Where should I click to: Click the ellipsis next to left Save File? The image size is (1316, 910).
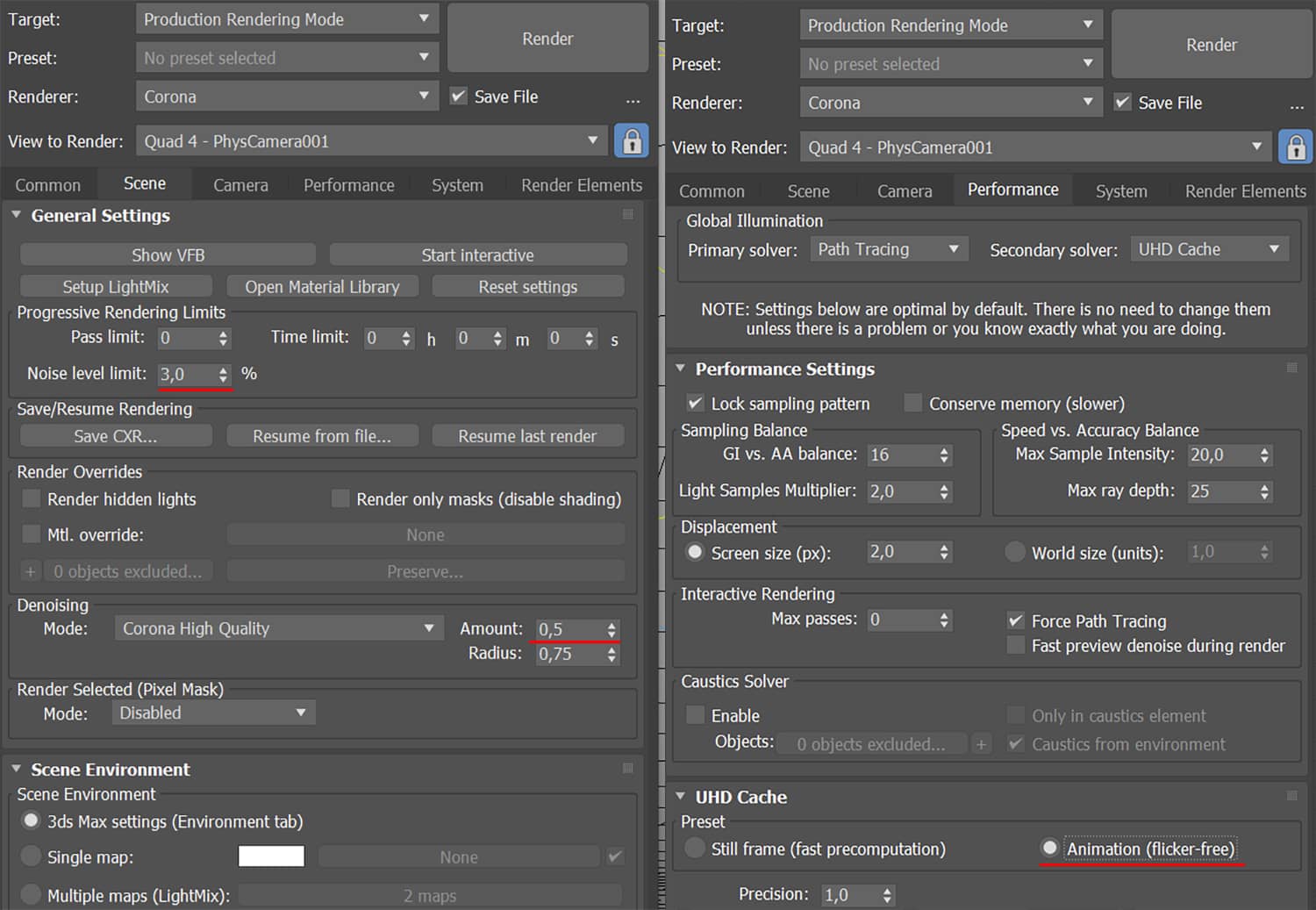[x=633, y=101]
